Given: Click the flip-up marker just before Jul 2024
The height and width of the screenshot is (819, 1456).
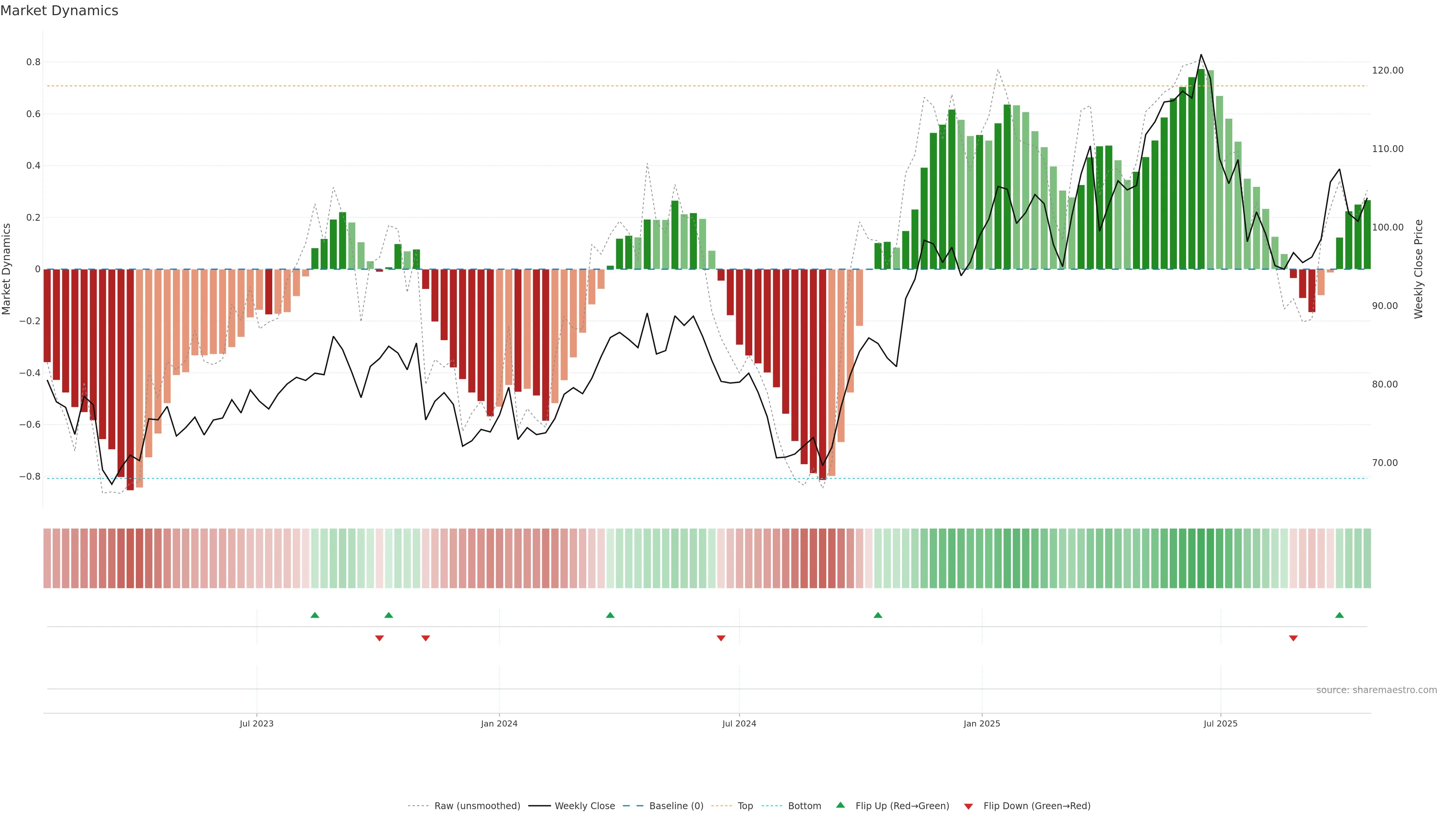Looking at the screenshot, I should [x=610, y=615].
